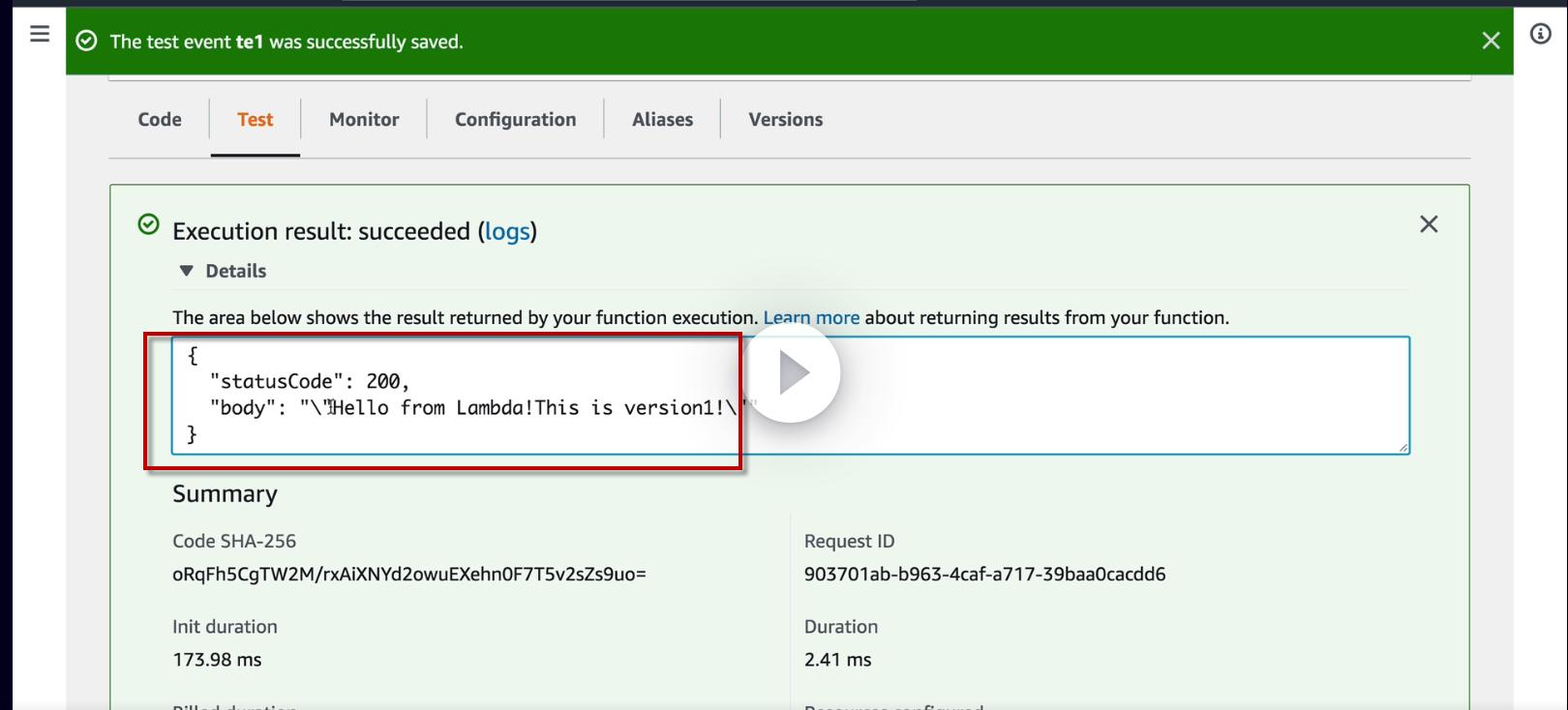Viewport: 1568px width, 710px height.
Task: View the Versions tab
Action: pyautogui.click(x=786, y=119)
